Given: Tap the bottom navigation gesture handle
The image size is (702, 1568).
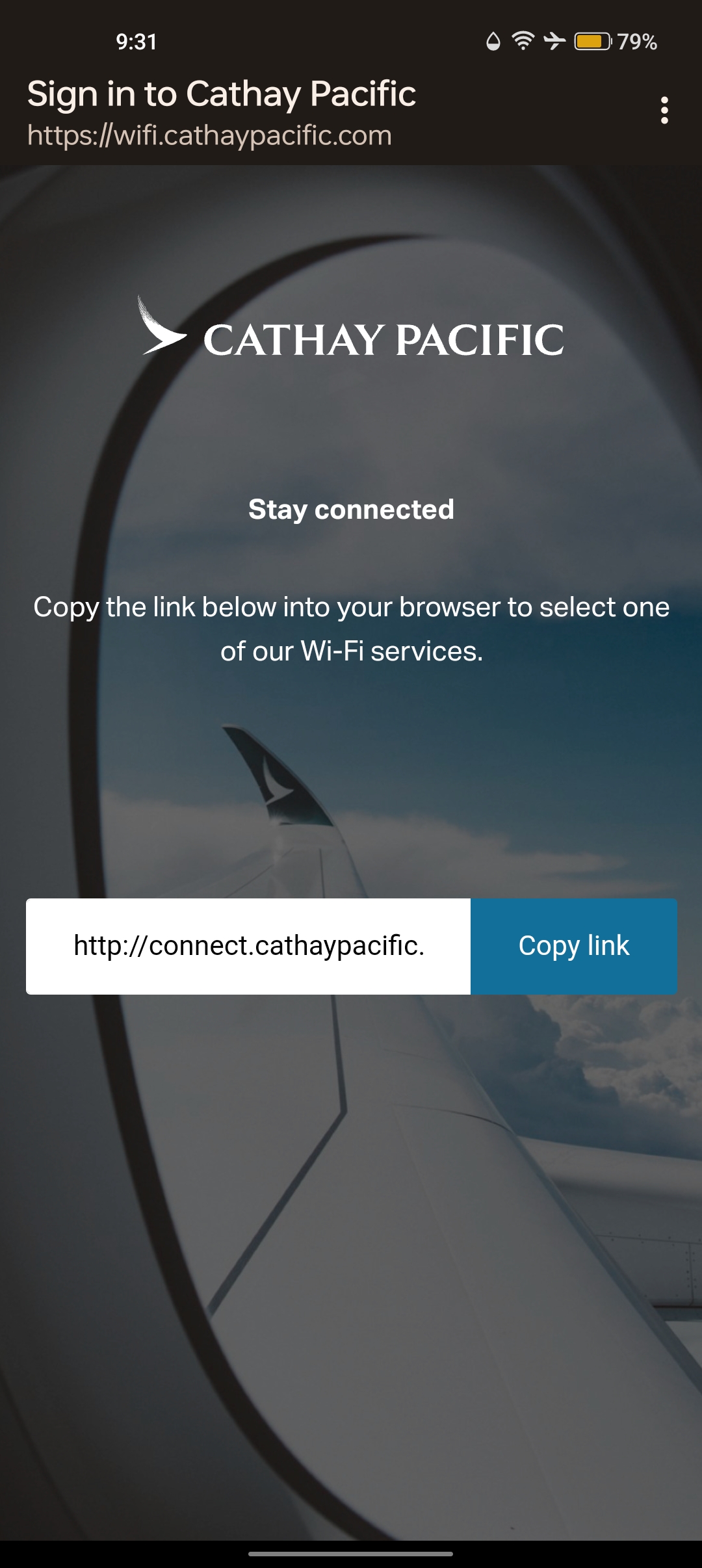Looking at the screenshot, I should (x=351, y=1554).
